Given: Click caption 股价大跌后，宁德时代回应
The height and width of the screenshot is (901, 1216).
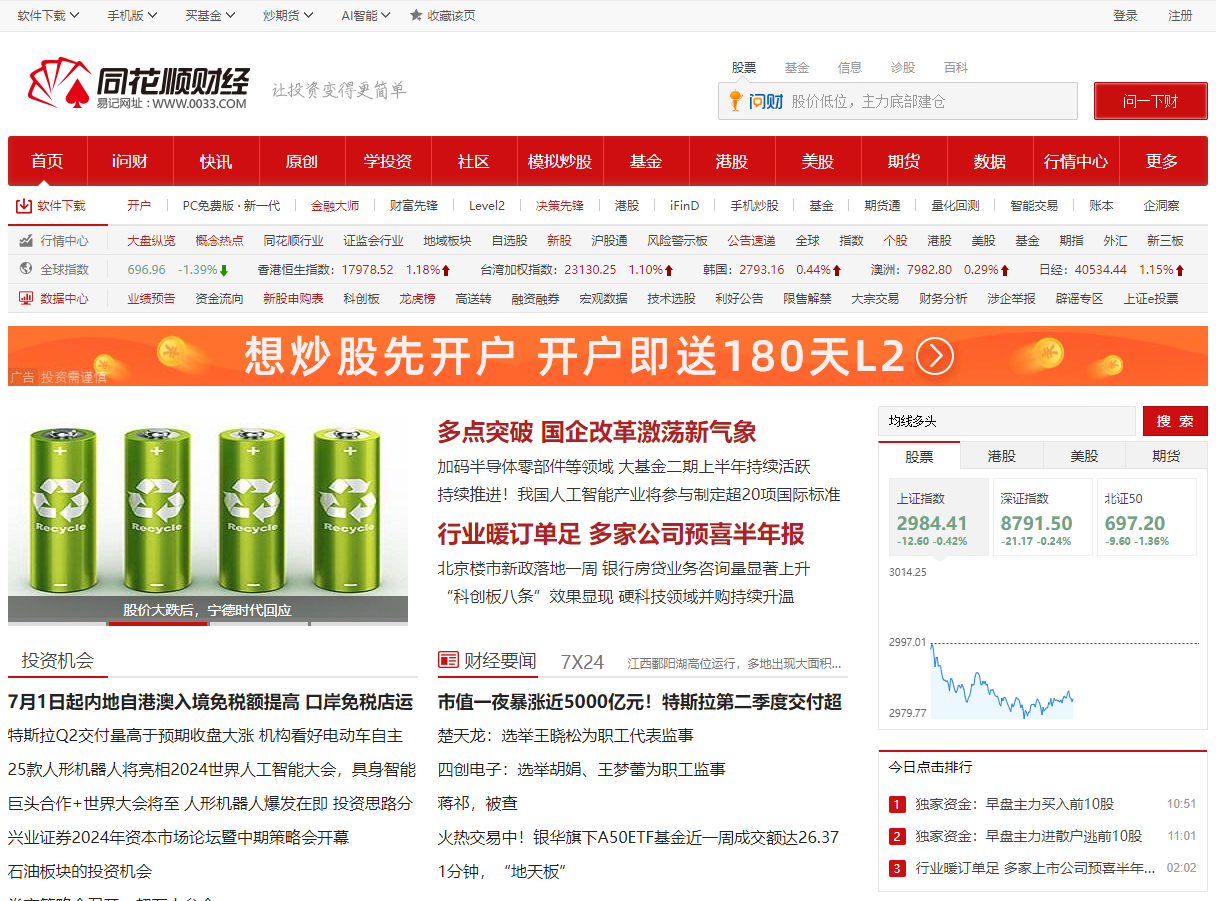Looking at the screenshot, I should coord(207,610).
